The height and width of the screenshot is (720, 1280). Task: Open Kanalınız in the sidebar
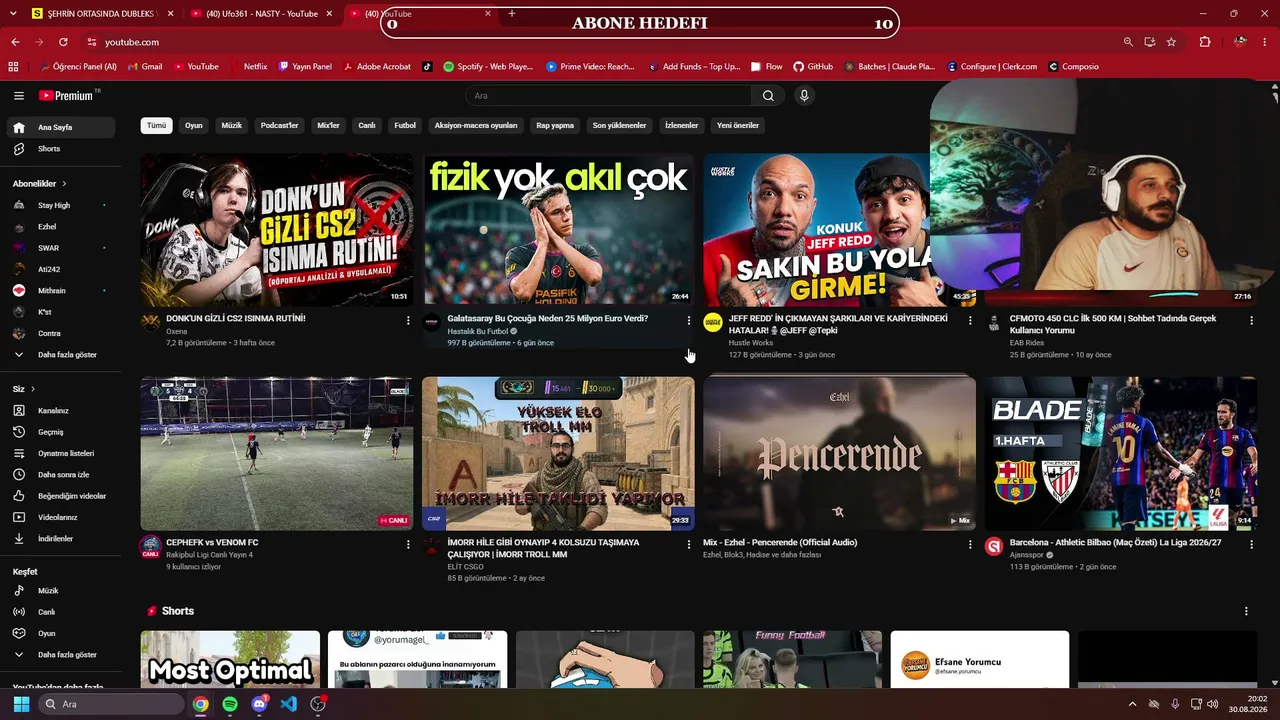click(62, 411)
